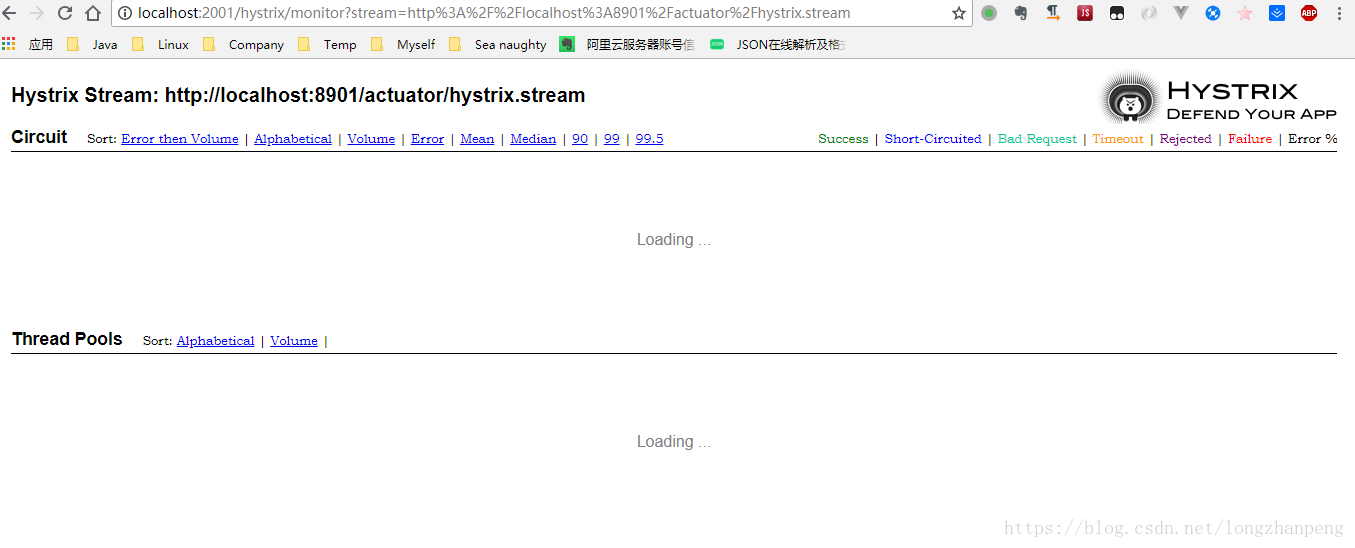Screen dimensions: 1355x548
Task: Open the apps grid shortcut 应用
Action: [27, 44]
